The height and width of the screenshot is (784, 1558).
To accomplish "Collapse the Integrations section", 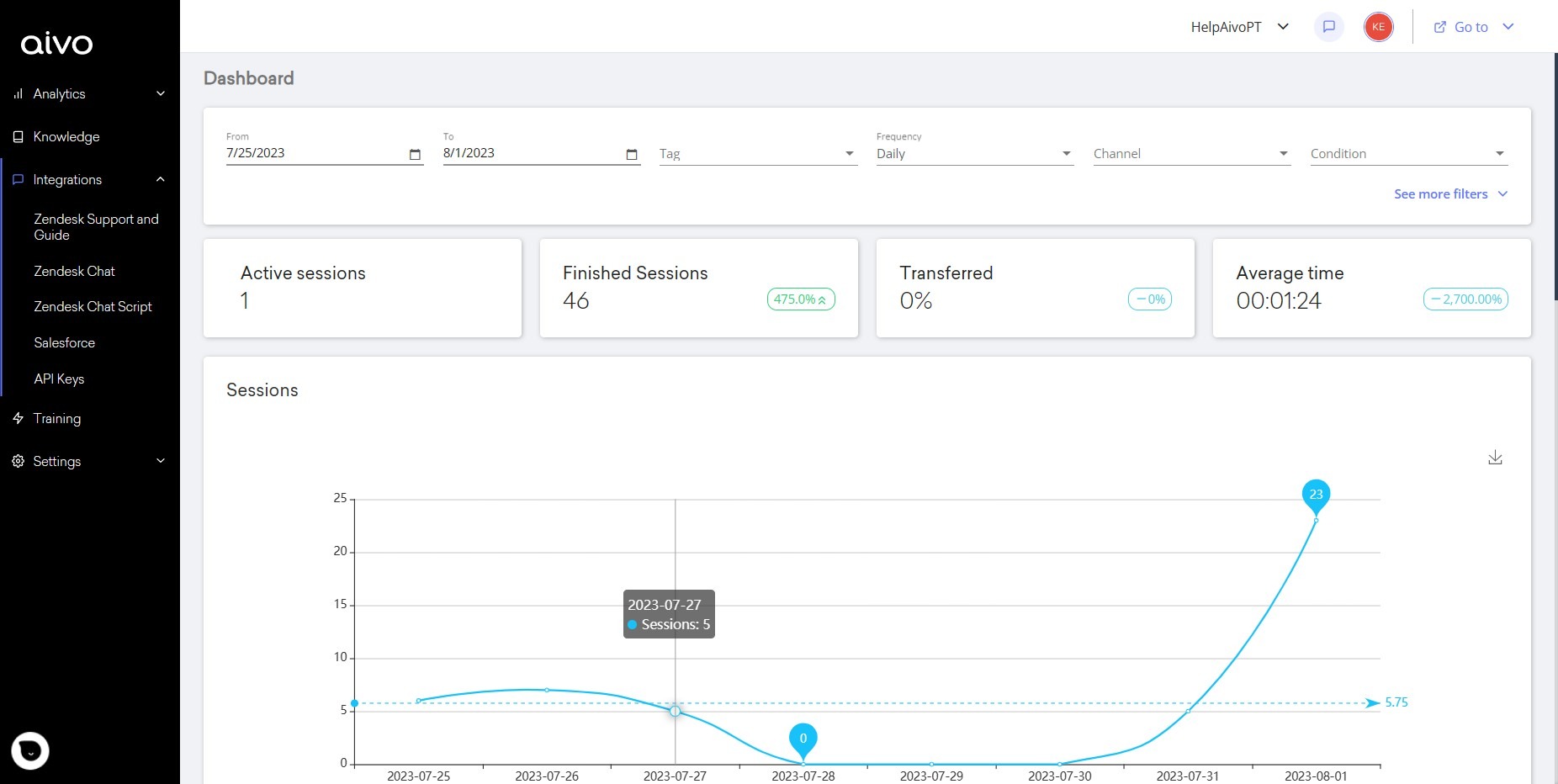I will 160,179.
